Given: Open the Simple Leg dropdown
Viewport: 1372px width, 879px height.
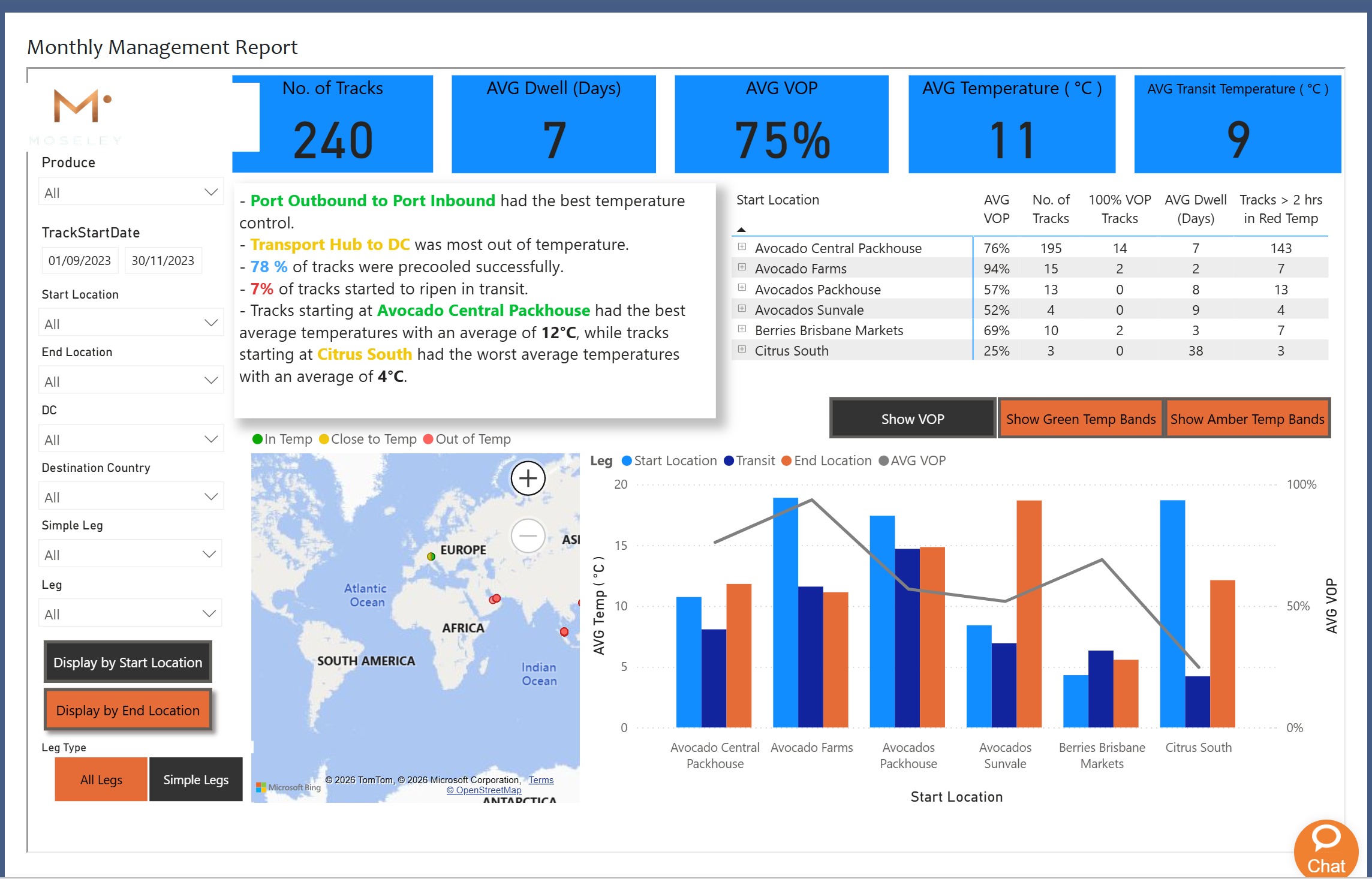Looking at the screenshot, I should (130, 555).
